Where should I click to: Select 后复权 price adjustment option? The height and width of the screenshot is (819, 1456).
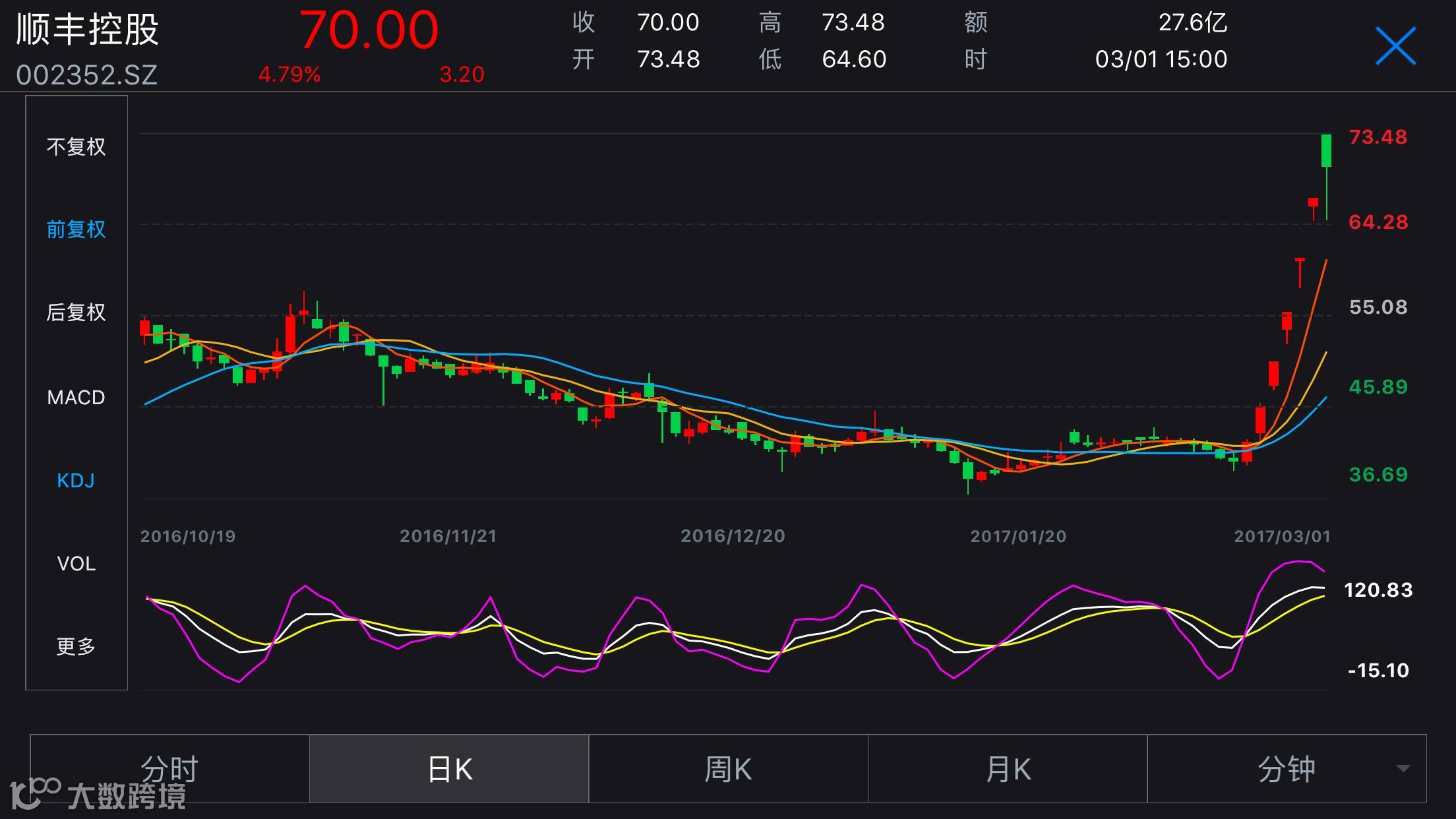pos(76,312)
